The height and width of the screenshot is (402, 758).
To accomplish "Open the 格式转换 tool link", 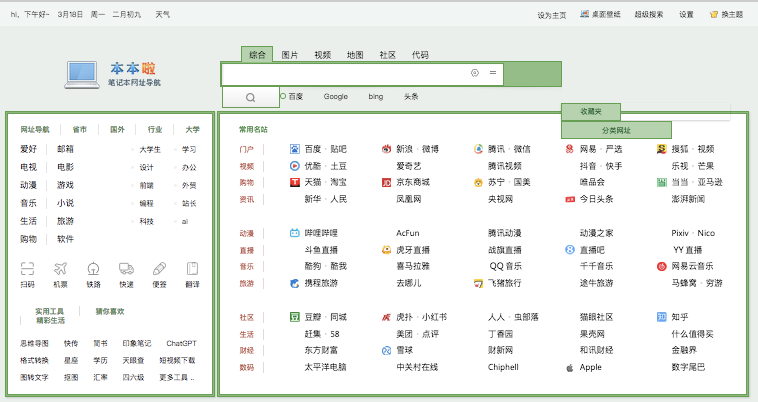I will [x=34, y=360].
